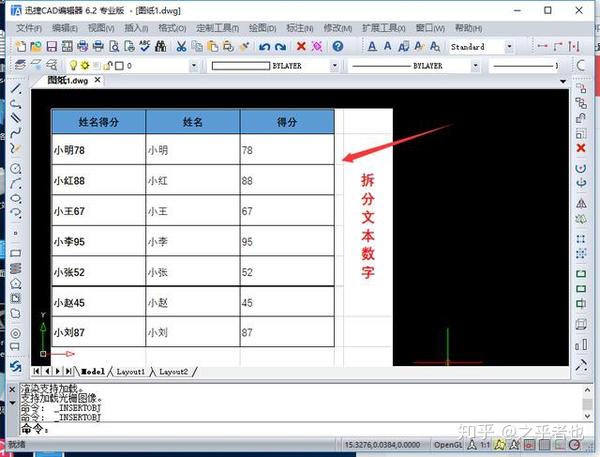The image size is (600, 457).
Task: Select the Donut tool in left toolbar
Action: [x=16, y=333]
